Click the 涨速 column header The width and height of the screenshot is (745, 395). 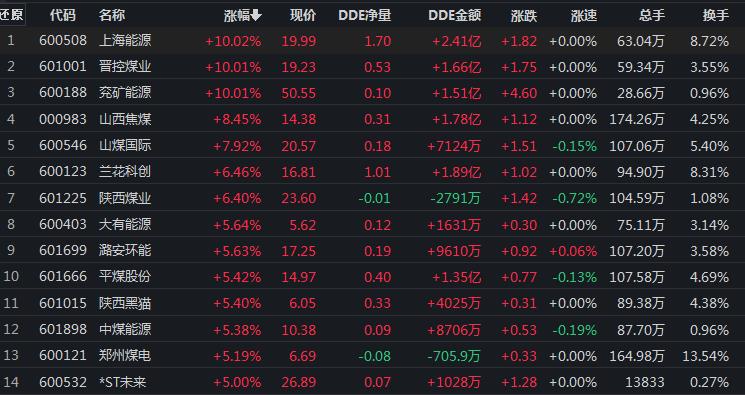[584, 15]
